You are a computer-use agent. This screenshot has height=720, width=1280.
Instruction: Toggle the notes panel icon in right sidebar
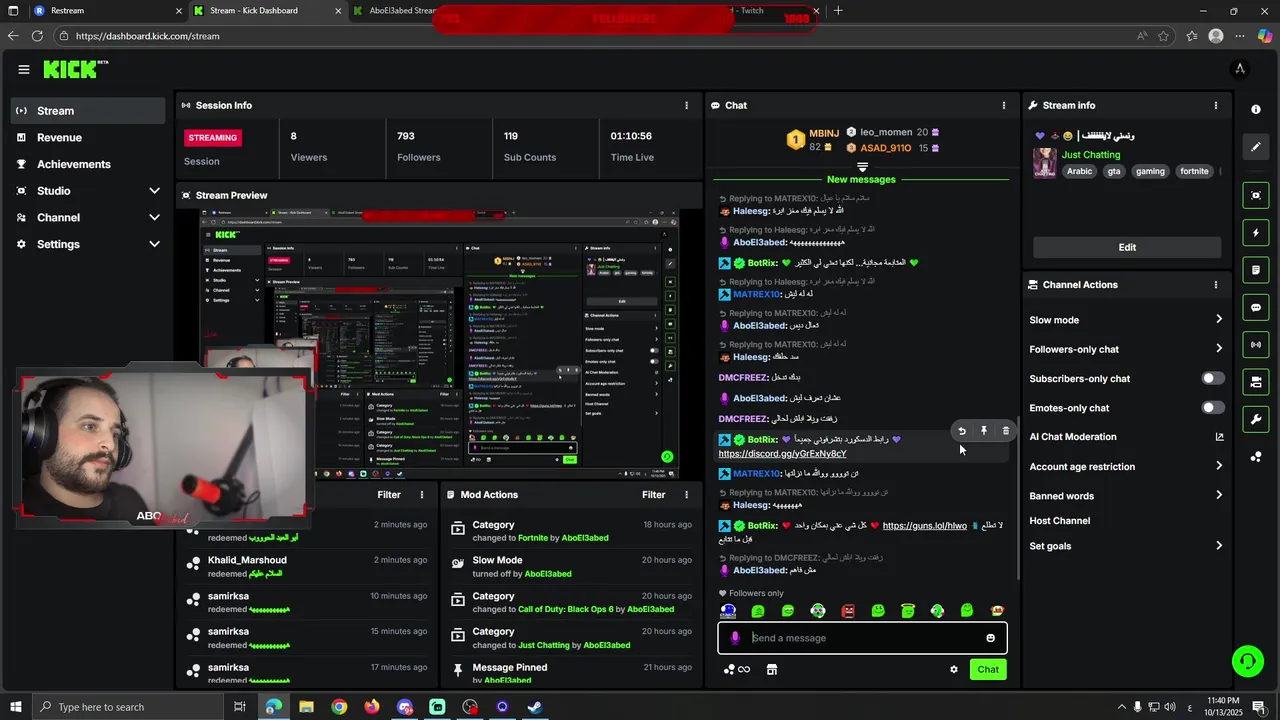coord(1256,270)
